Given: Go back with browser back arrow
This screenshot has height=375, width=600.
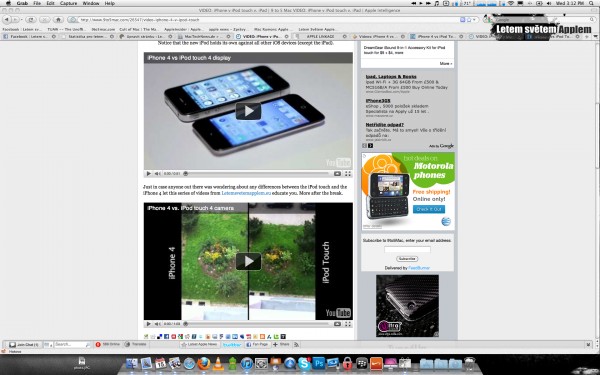Looking at the screenshot, I should pos(7,20).
